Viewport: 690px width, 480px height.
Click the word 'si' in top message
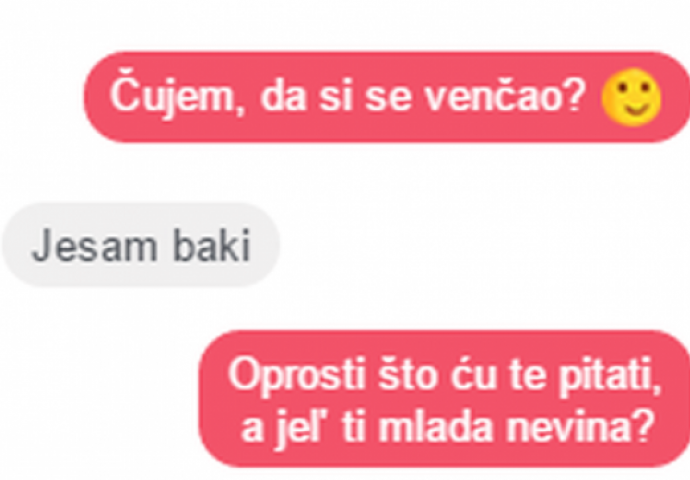(x=335, y=96)
